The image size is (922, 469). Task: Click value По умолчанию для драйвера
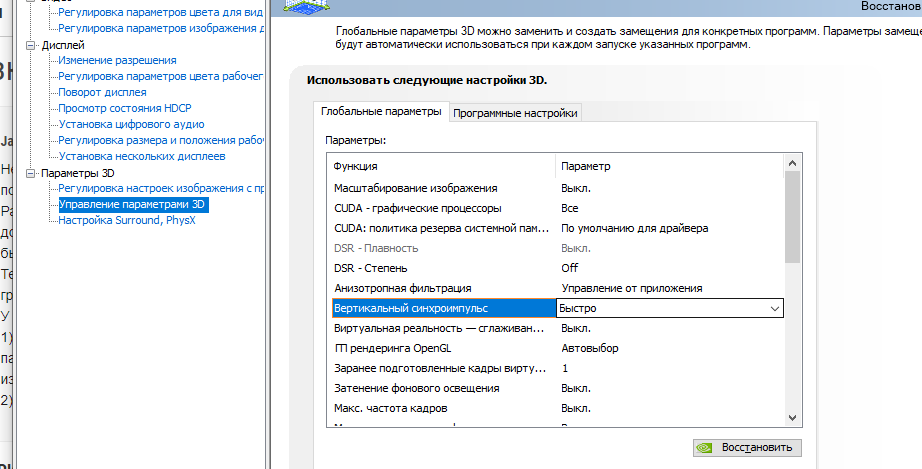click(634, 228)
